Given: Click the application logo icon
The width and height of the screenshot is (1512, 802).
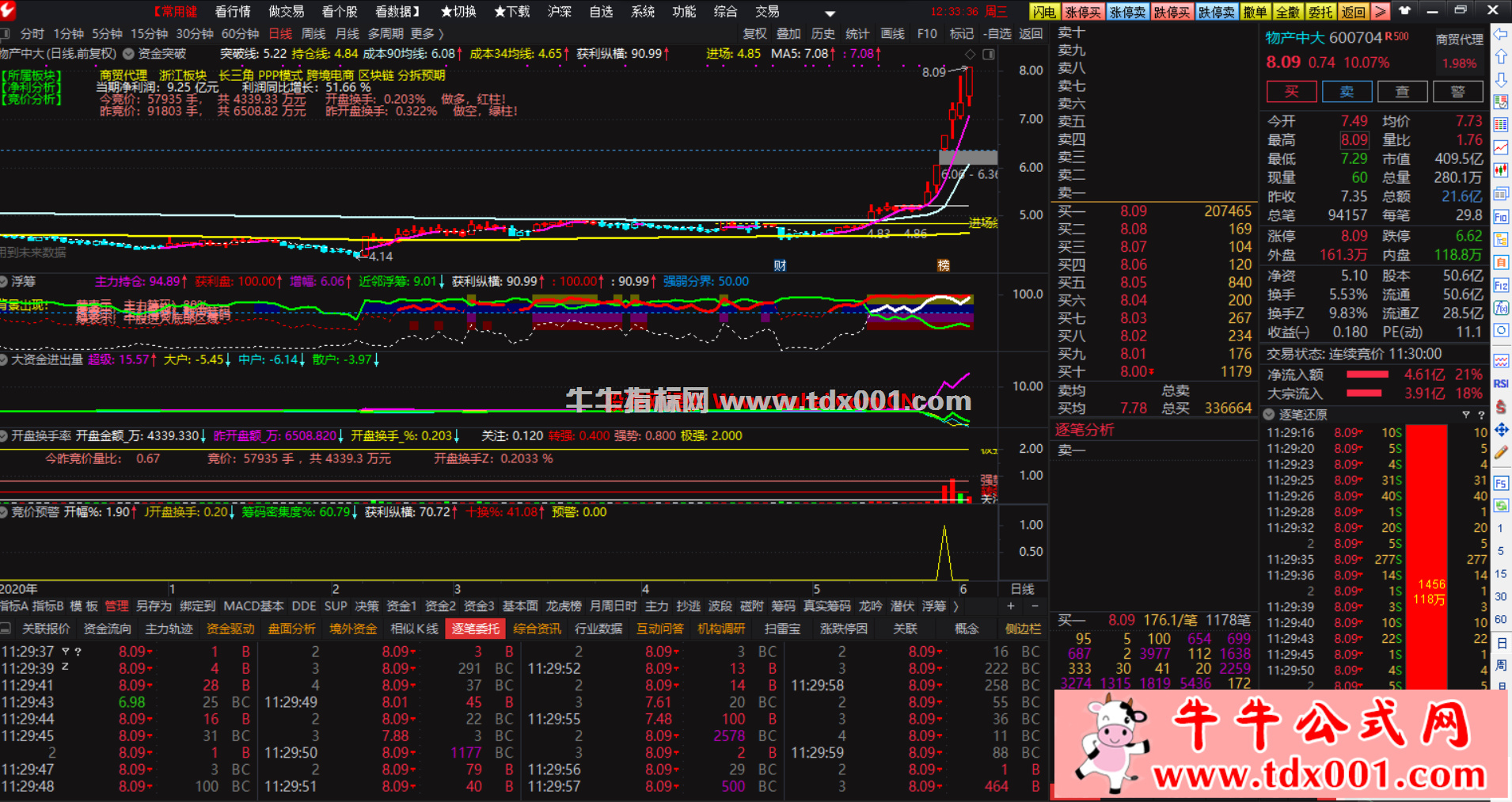Looking at the screenshot, I should 9,11.
